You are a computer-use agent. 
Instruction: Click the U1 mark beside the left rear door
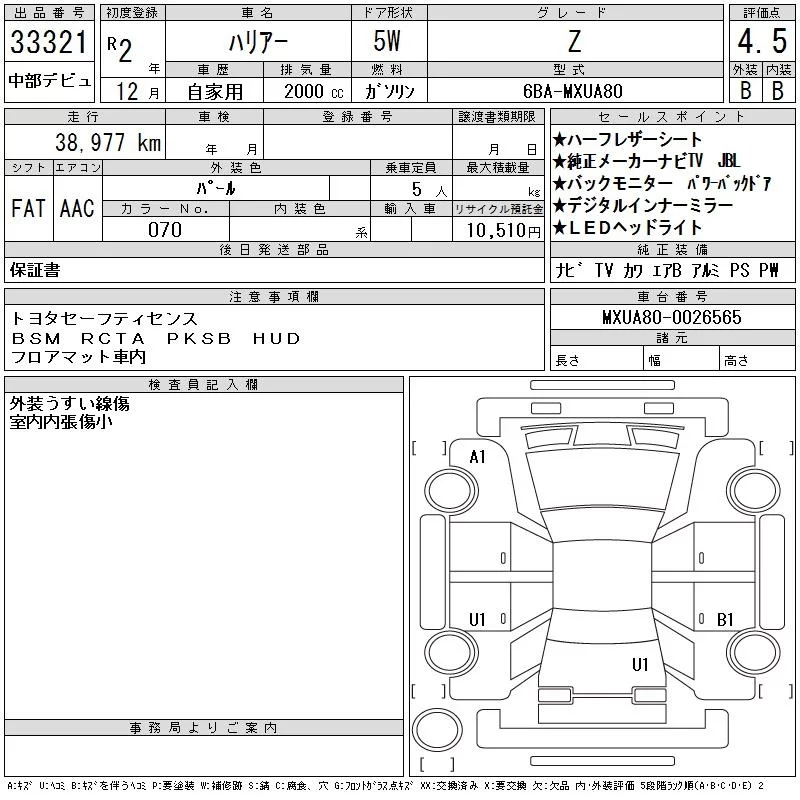tap(477, 619)
